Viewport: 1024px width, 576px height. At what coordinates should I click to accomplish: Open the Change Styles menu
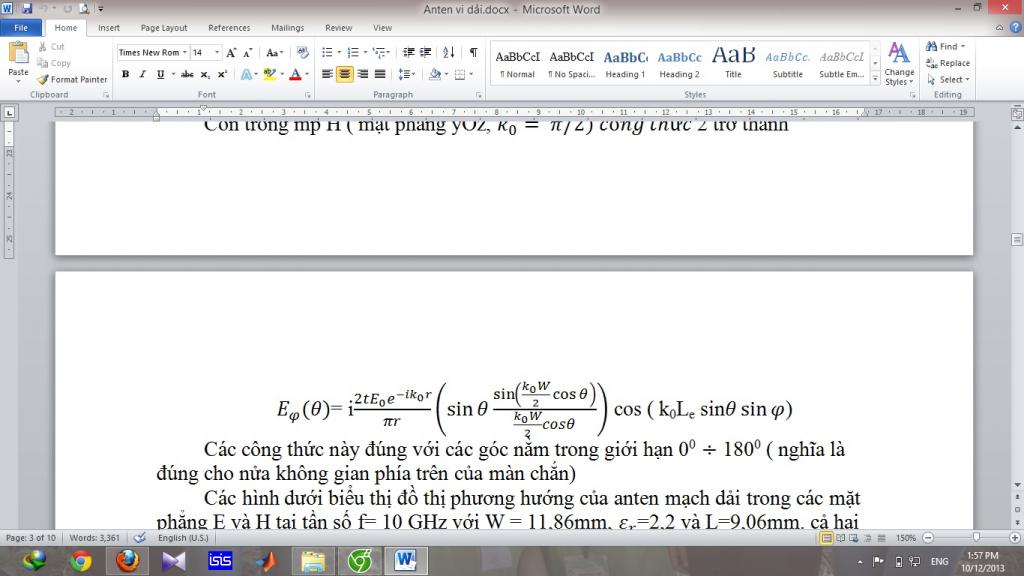899,64
